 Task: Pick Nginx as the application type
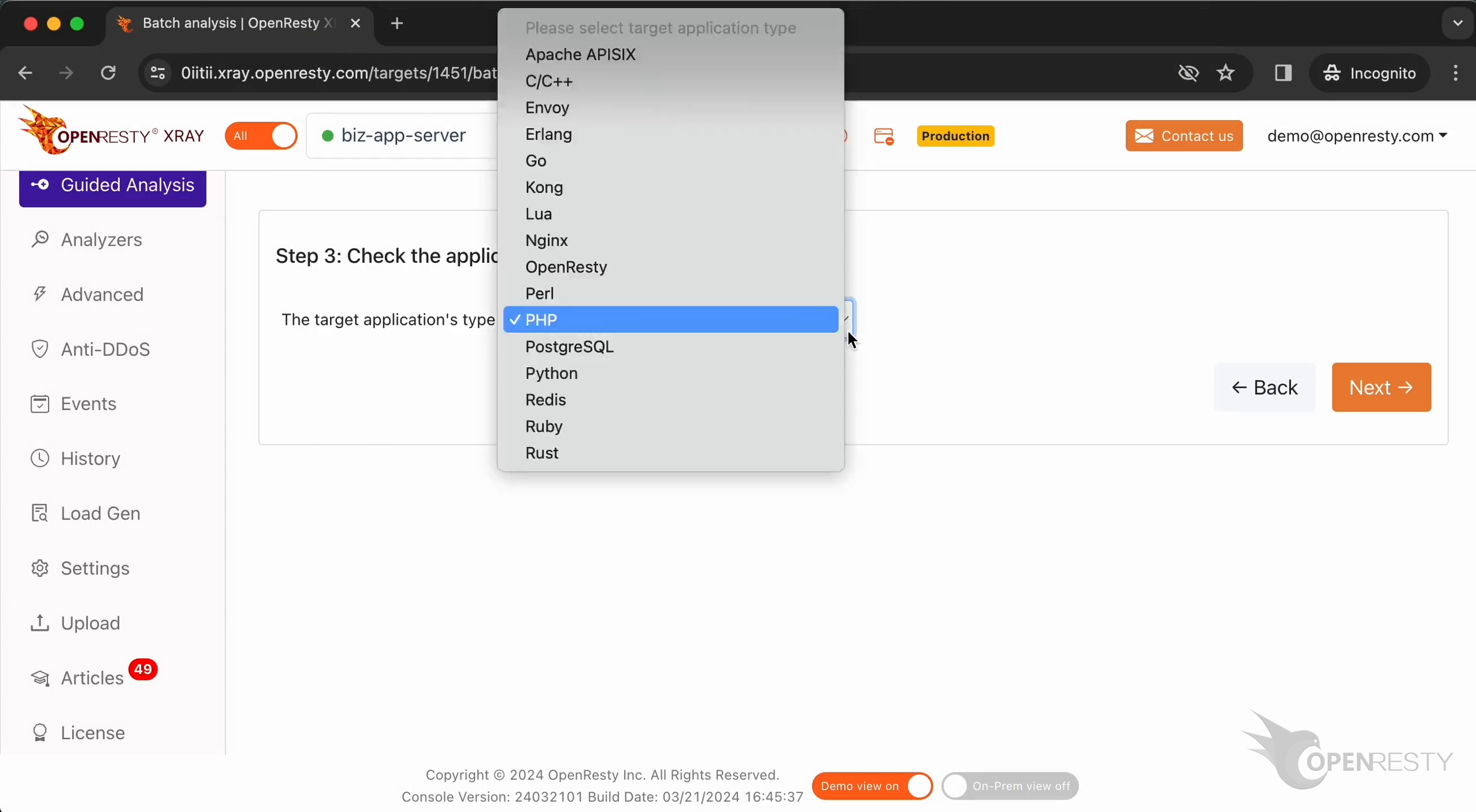point(670,241)
